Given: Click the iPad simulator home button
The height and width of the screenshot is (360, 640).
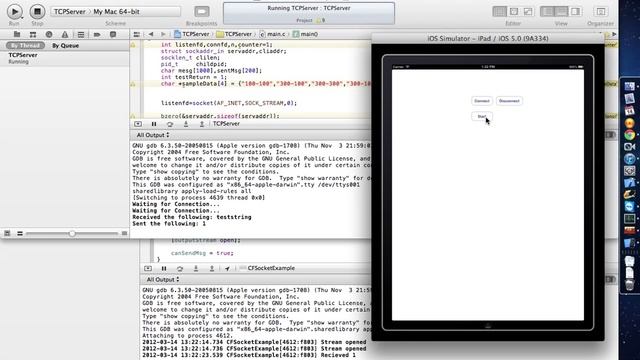Looking at the screenshot, I should [x=488, y=325].
